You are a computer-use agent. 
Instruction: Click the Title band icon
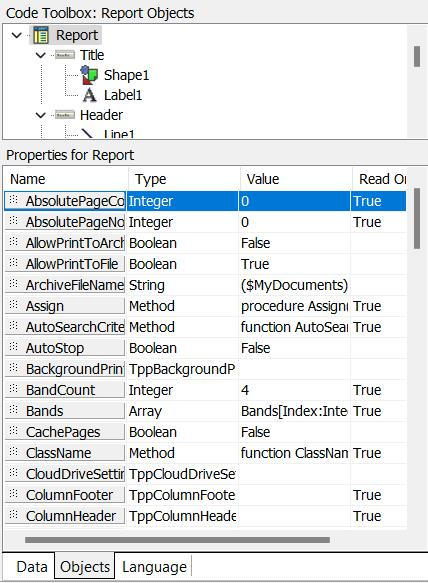65,55
